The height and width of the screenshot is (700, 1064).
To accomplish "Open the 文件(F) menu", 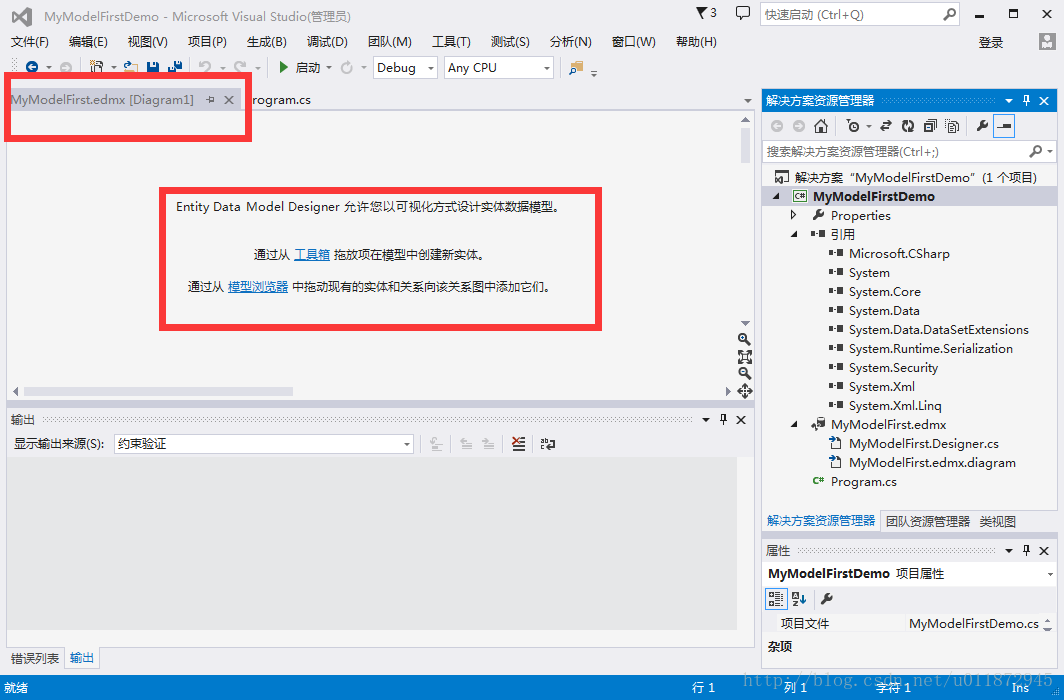I will [x=30, y=41].
